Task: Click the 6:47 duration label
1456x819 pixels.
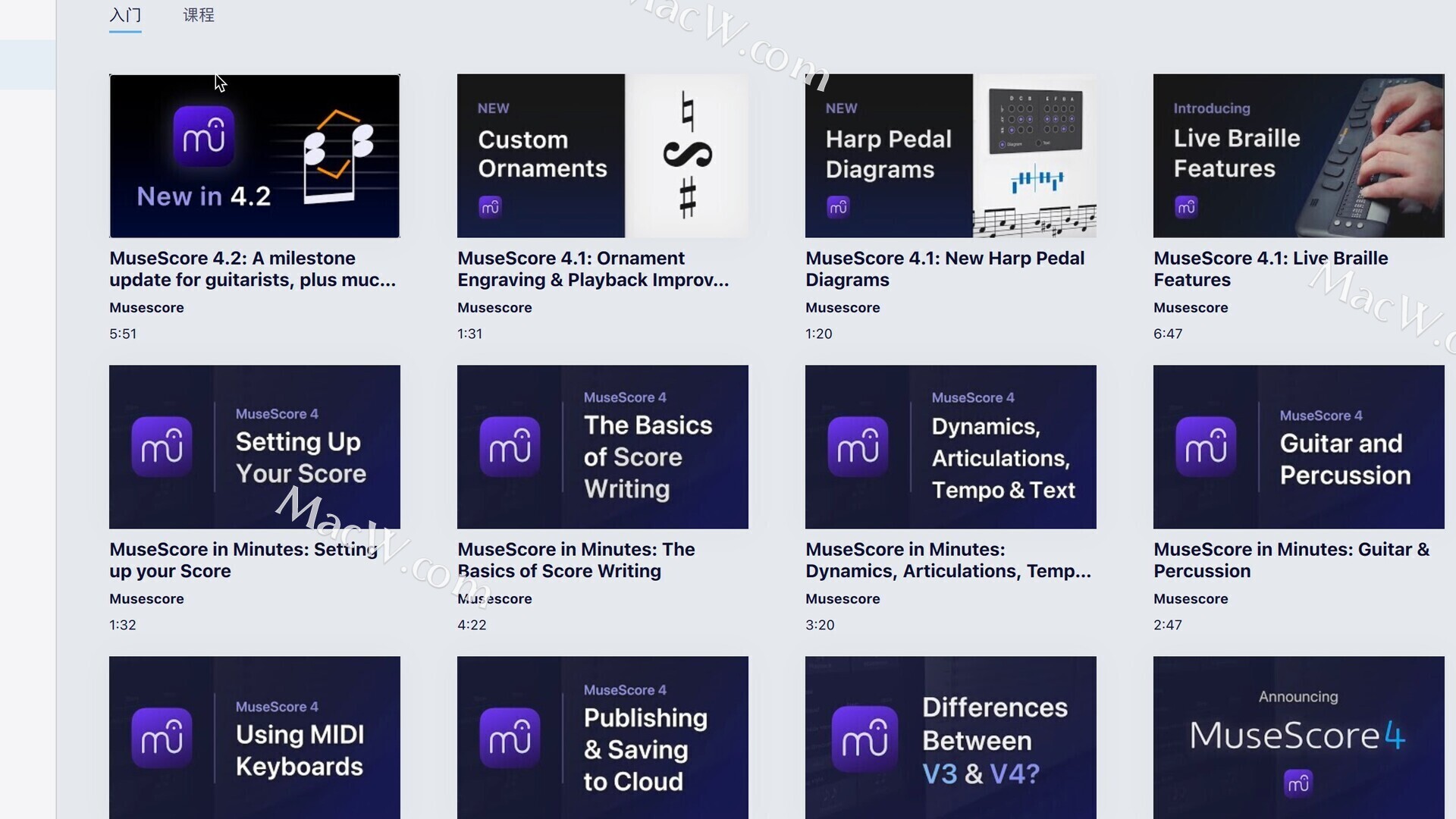Action: (1168, 334)
